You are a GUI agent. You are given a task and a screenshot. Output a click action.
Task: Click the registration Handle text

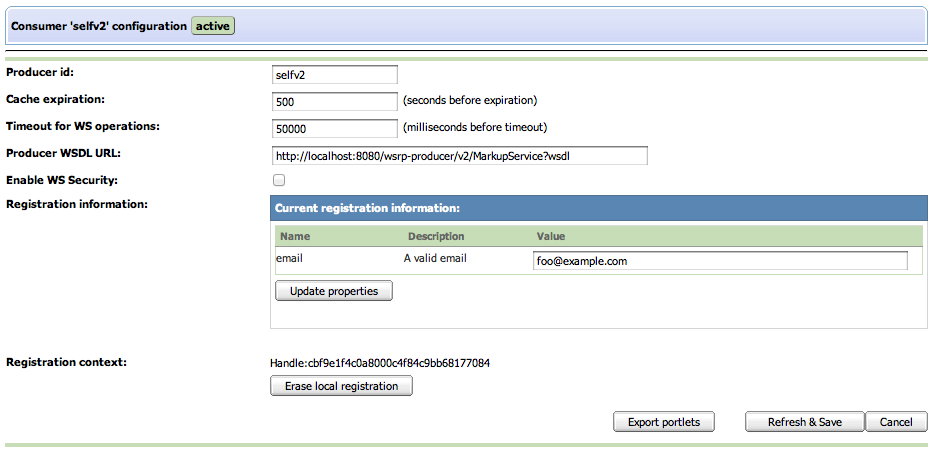(380, 362)
